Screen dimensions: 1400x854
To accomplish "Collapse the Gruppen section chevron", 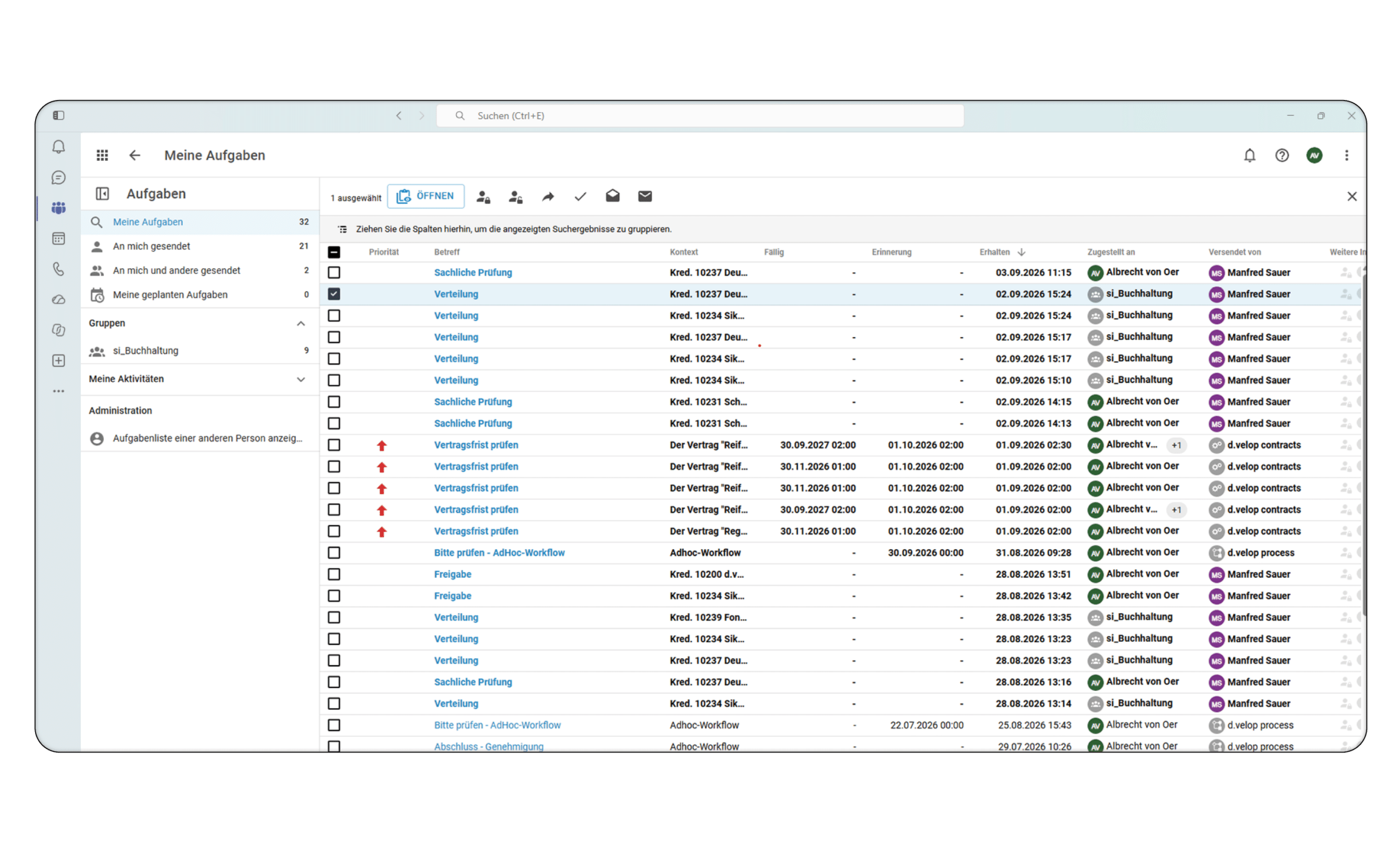I will coord(301,323).
